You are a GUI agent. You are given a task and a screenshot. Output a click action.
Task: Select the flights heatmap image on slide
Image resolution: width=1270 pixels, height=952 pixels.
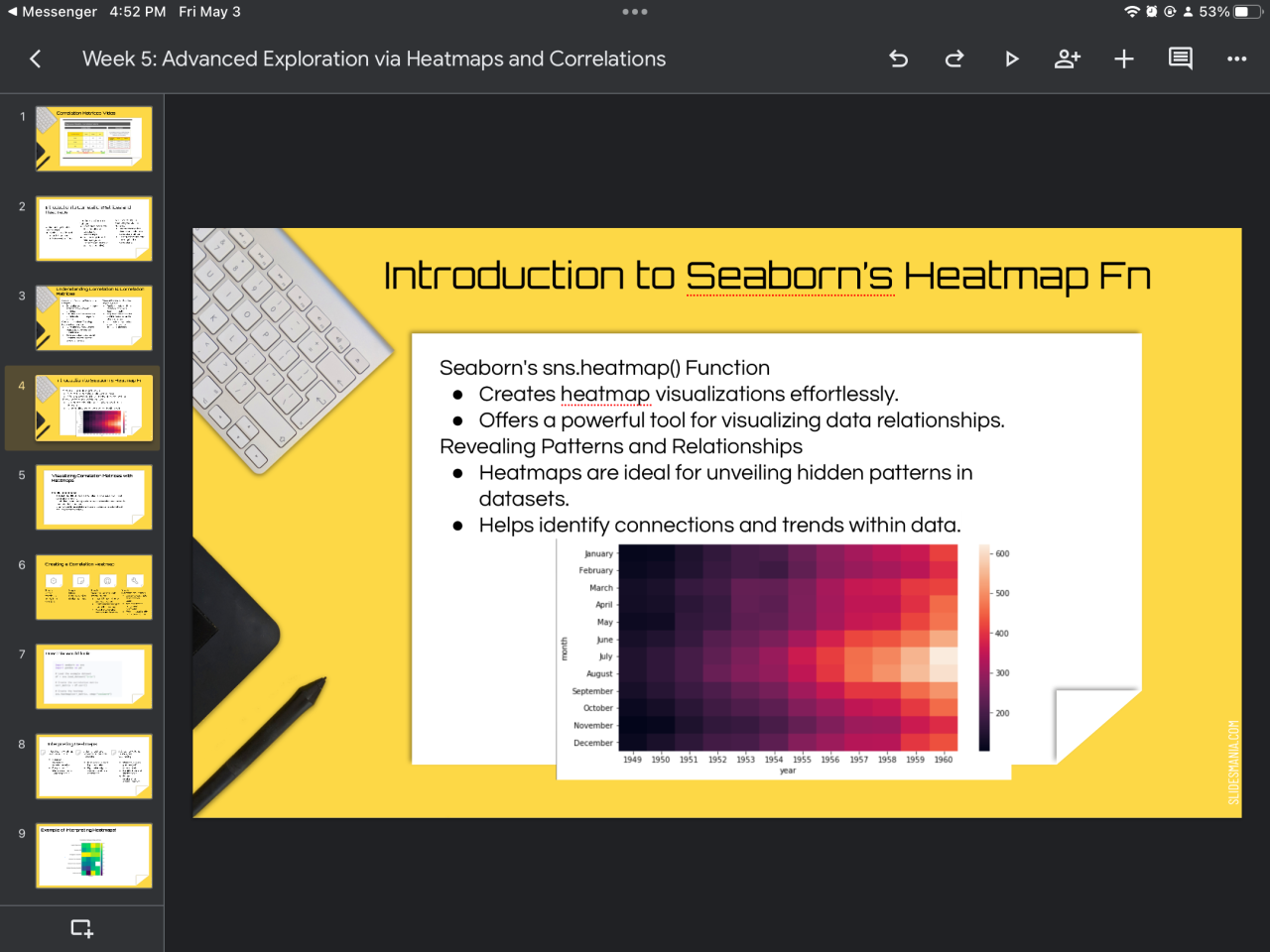(784, 660)
